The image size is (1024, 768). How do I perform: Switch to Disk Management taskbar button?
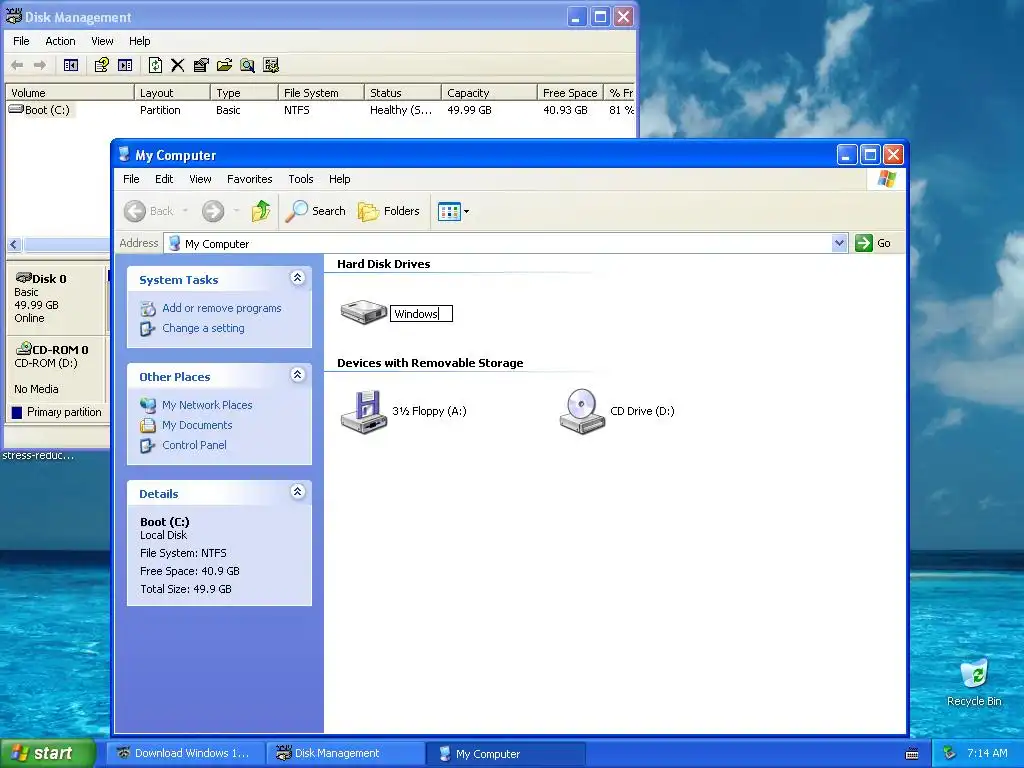pyautogui.click(x=345, y=754)
